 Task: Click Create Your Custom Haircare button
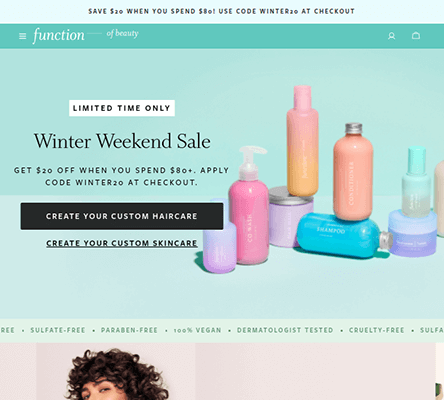point(122,216)
